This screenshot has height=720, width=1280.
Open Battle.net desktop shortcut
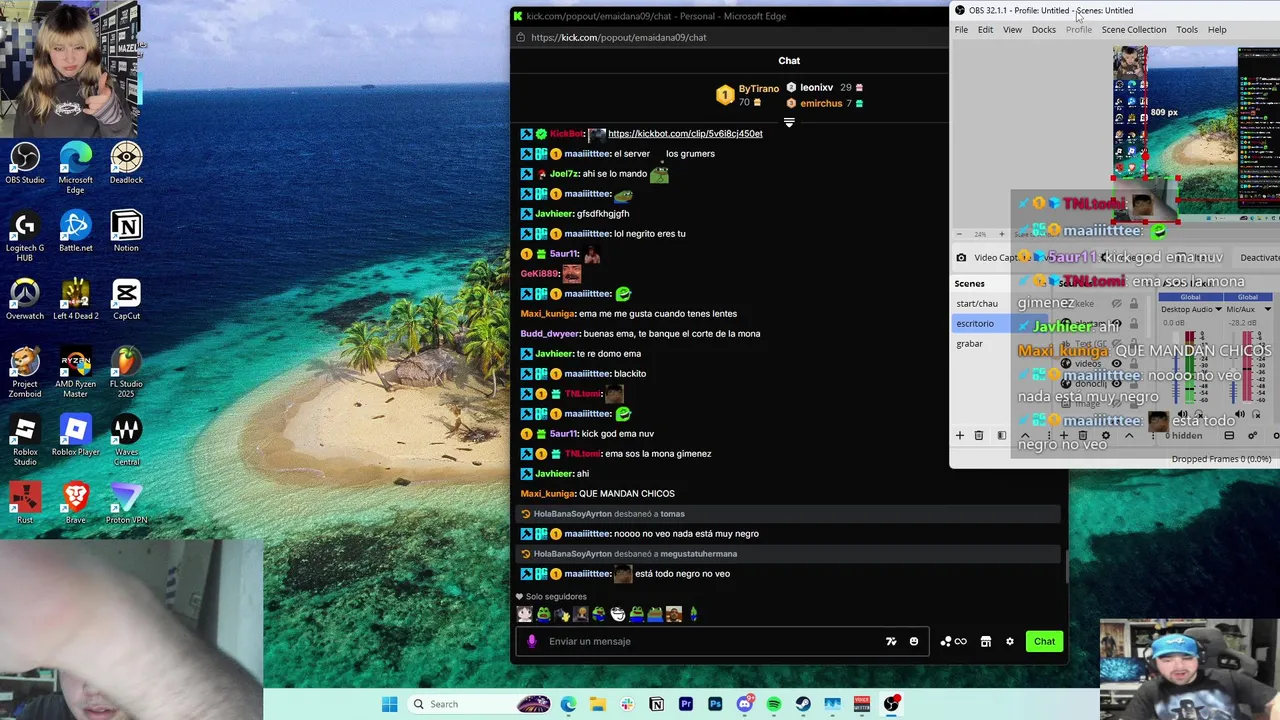75,232
